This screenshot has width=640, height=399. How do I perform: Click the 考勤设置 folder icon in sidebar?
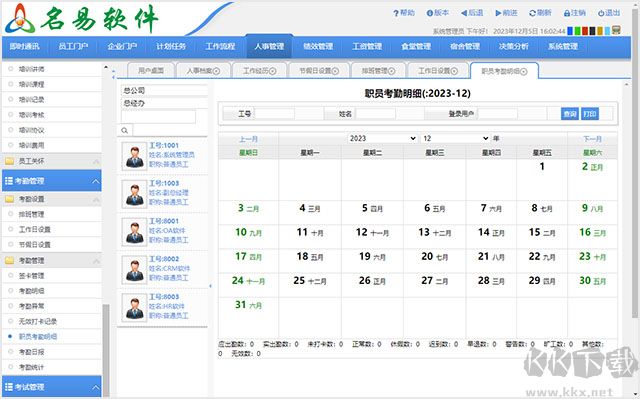point(9,199)
